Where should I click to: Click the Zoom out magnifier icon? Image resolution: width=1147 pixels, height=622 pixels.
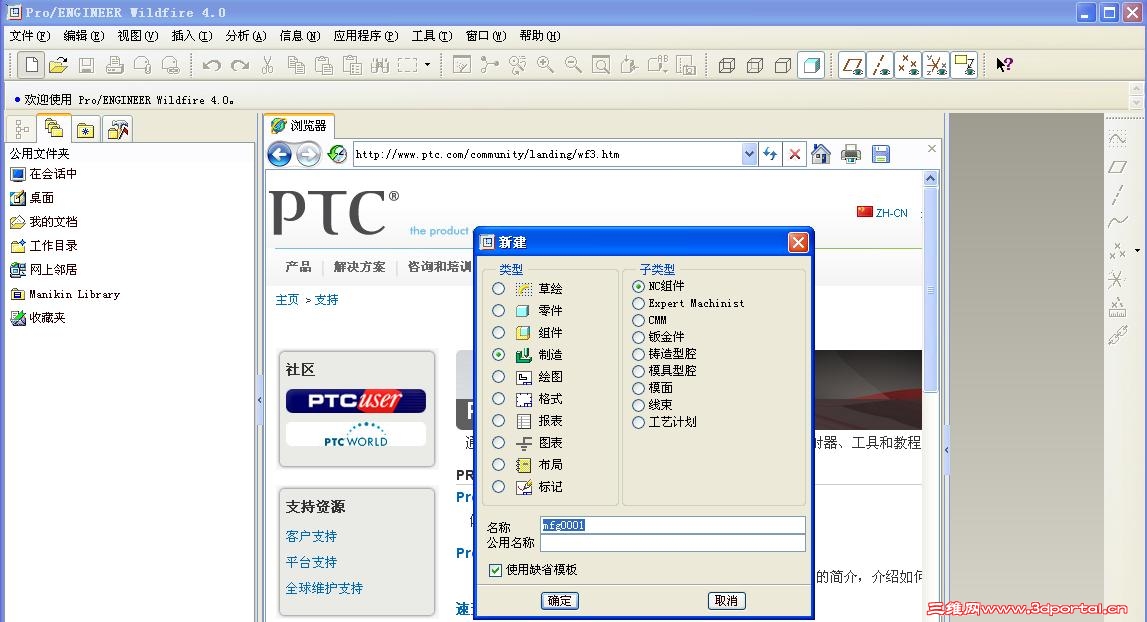(x=573, y=65)
